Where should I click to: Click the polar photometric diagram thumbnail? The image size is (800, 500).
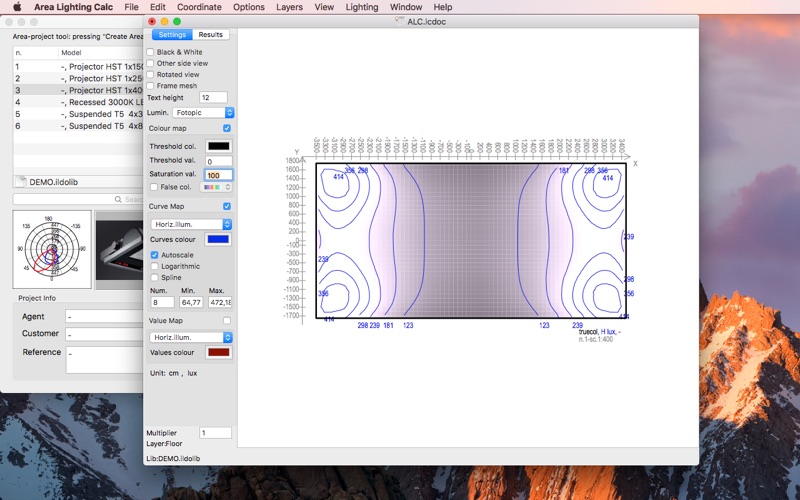52,249
